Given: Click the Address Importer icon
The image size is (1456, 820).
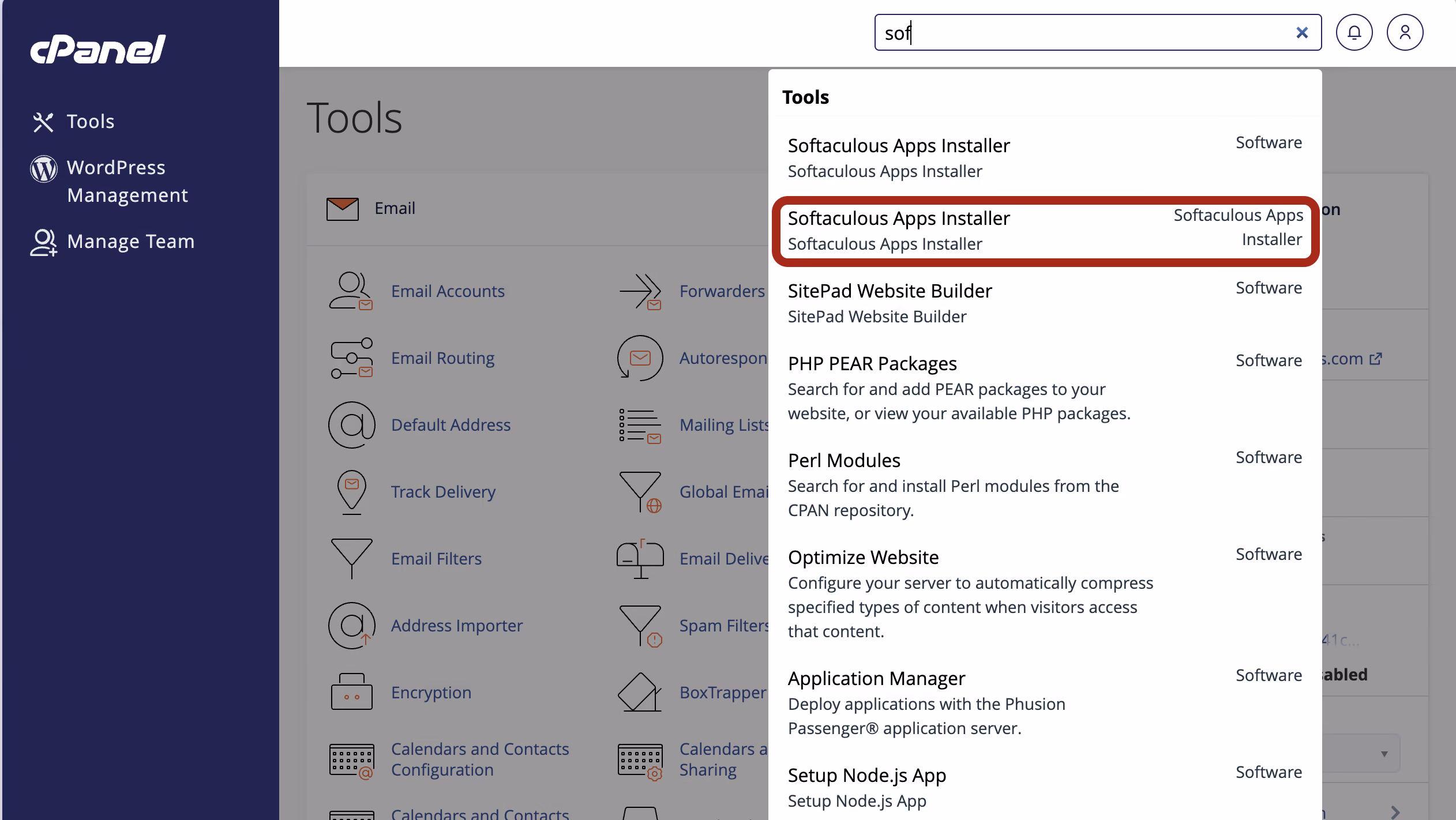Looking at the screenshot, I should (x=351, y=626).
